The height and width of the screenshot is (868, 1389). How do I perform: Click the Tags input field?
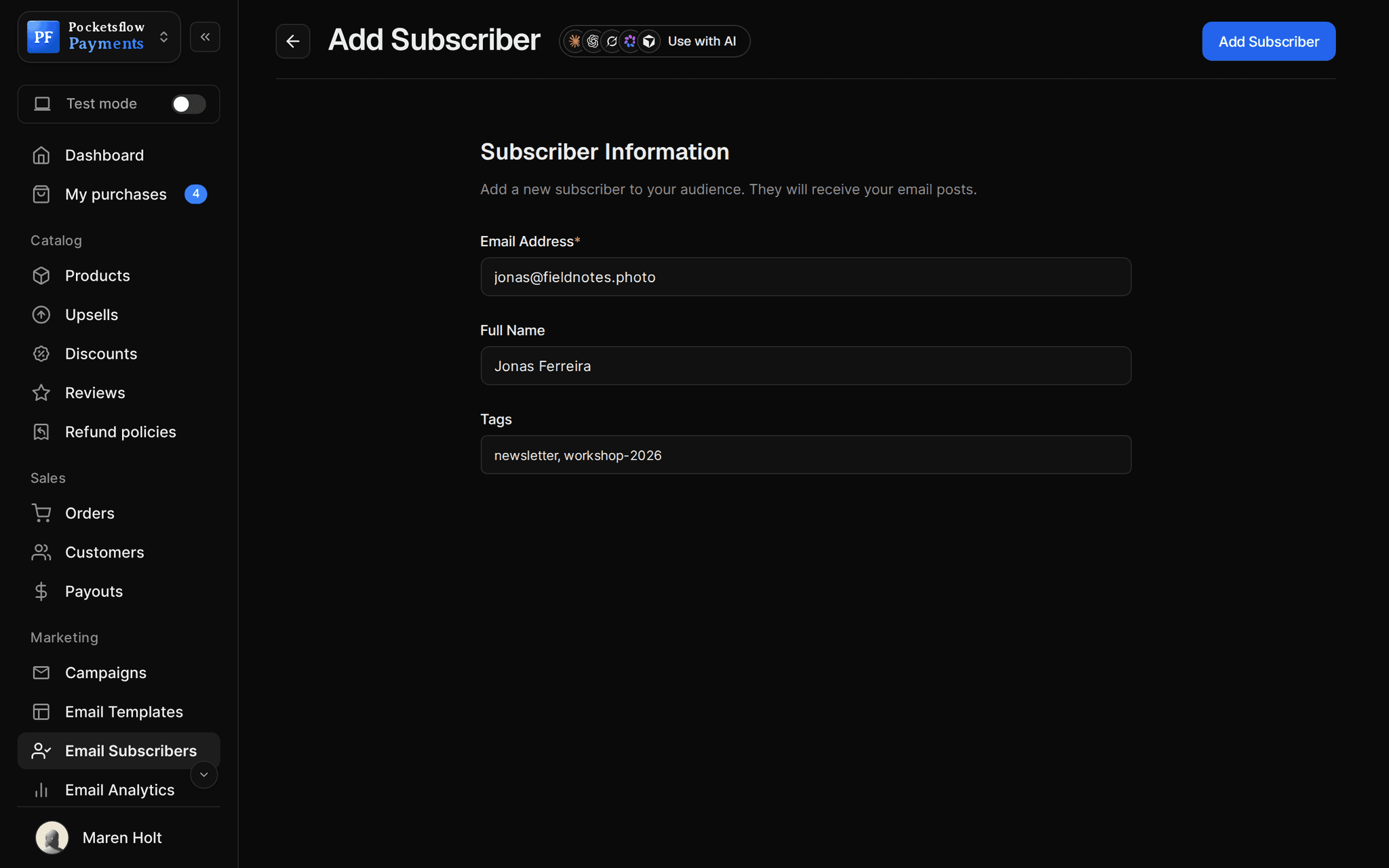coord(806,455)
